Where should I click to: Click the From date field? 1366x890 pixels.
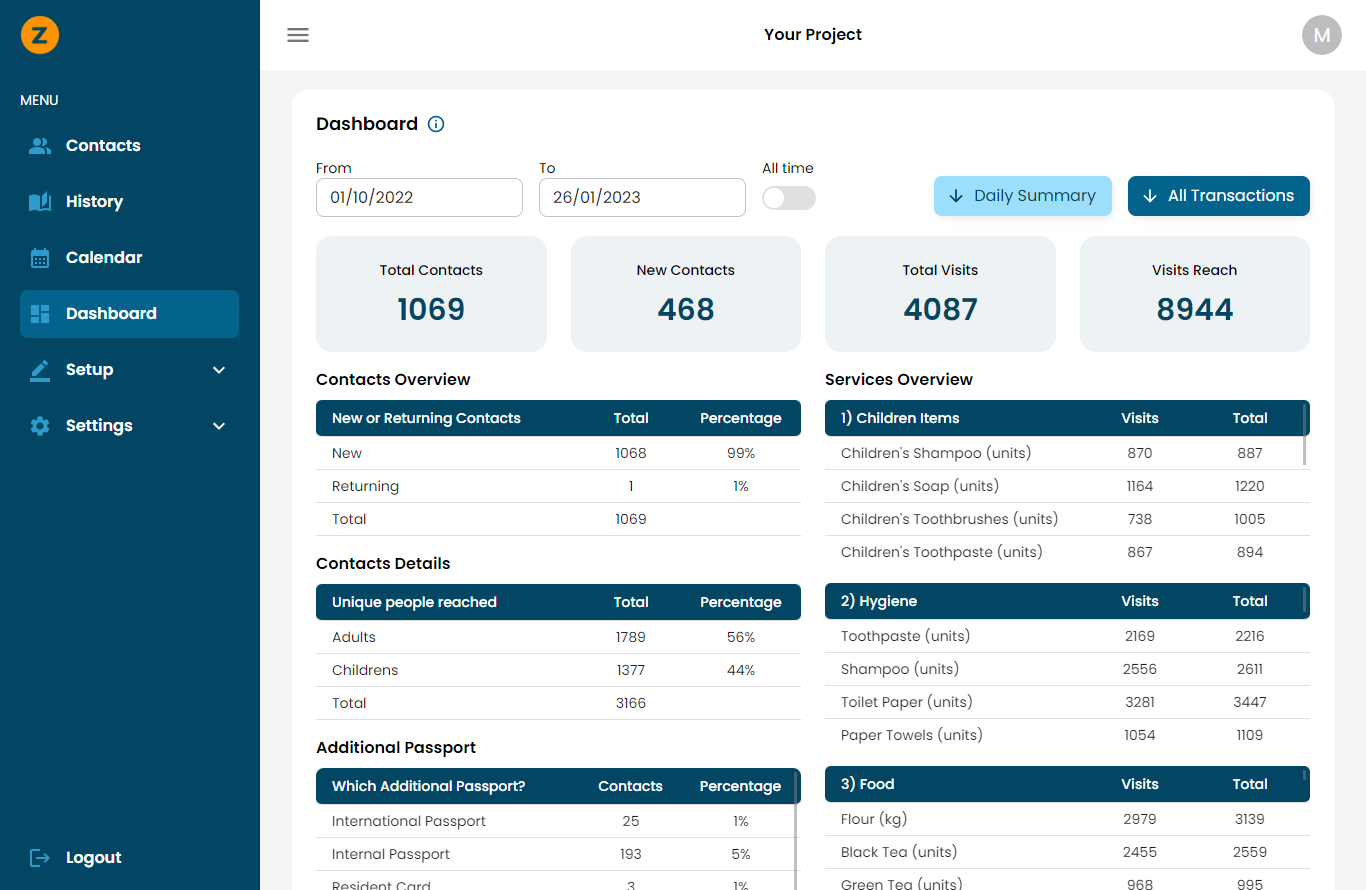click(419, 197)
